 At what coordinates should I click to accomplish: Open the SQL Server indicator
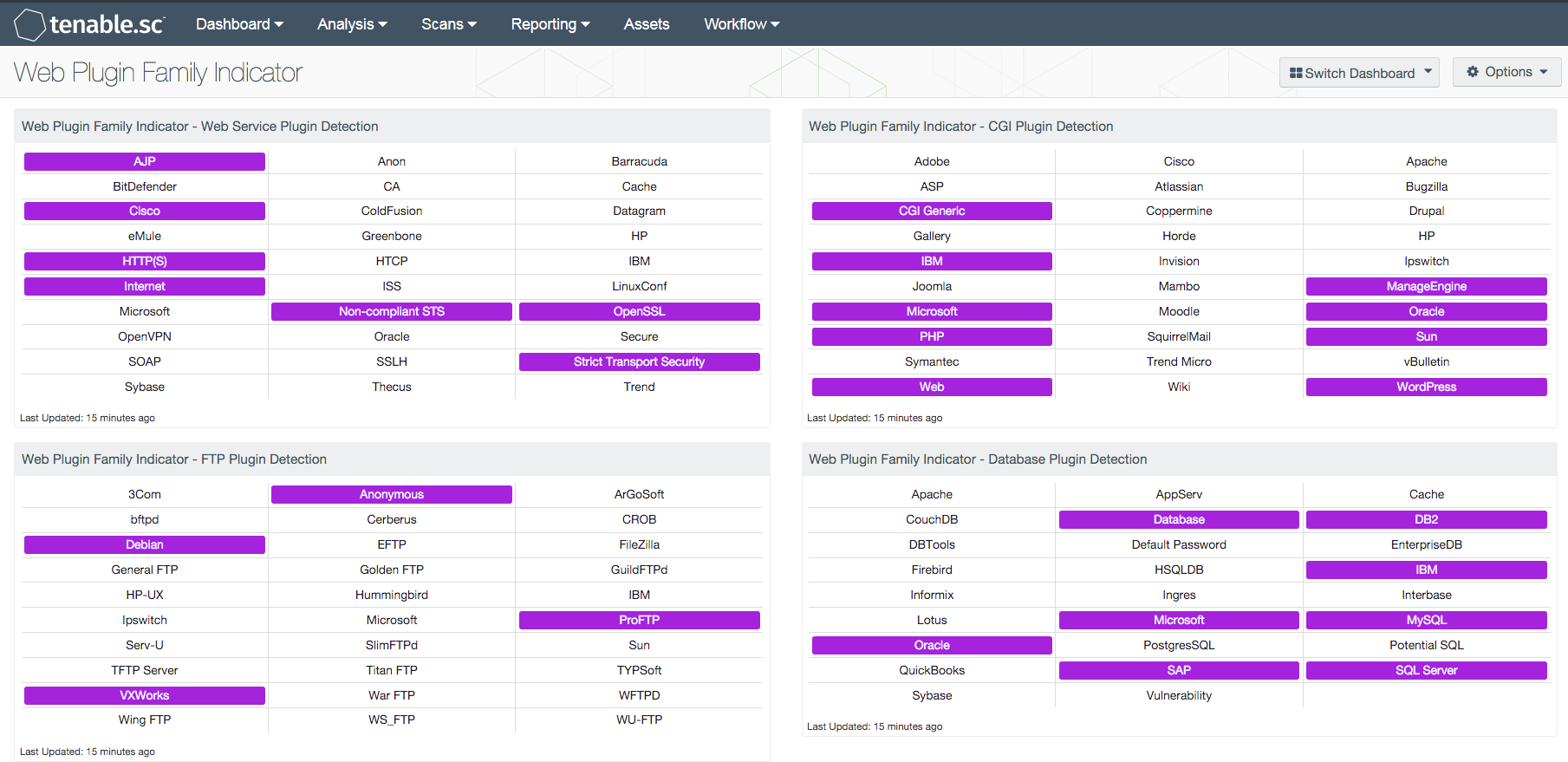(1427, 670)
